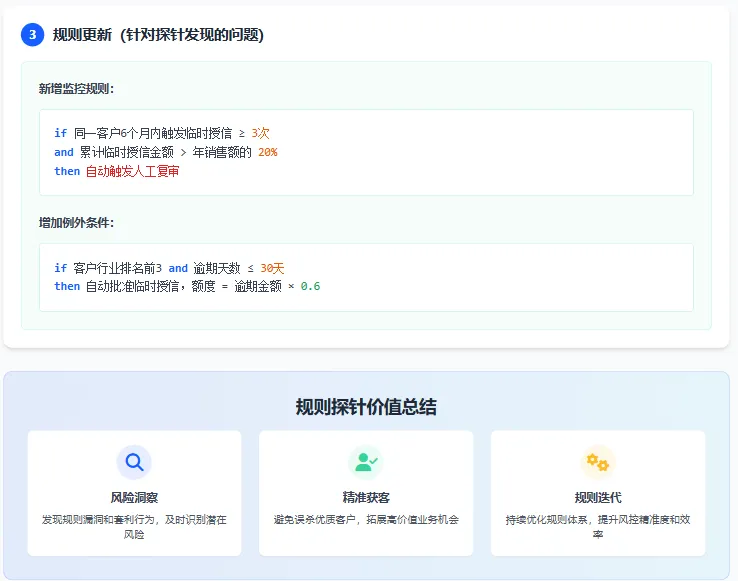Click the user-check icon above 精准获客

pos(366,462)
